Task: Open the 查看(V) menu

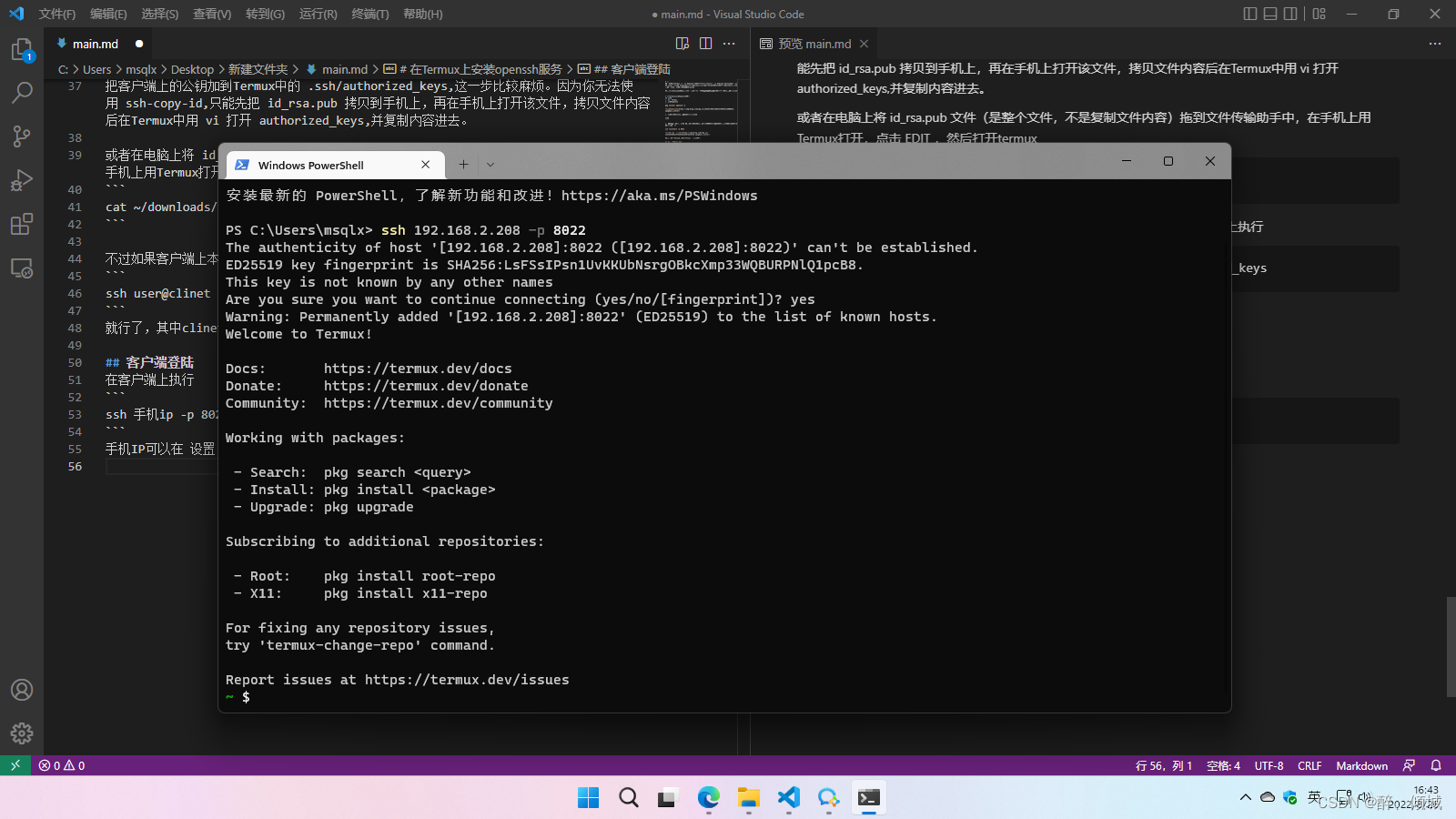Action: point(212,14)
